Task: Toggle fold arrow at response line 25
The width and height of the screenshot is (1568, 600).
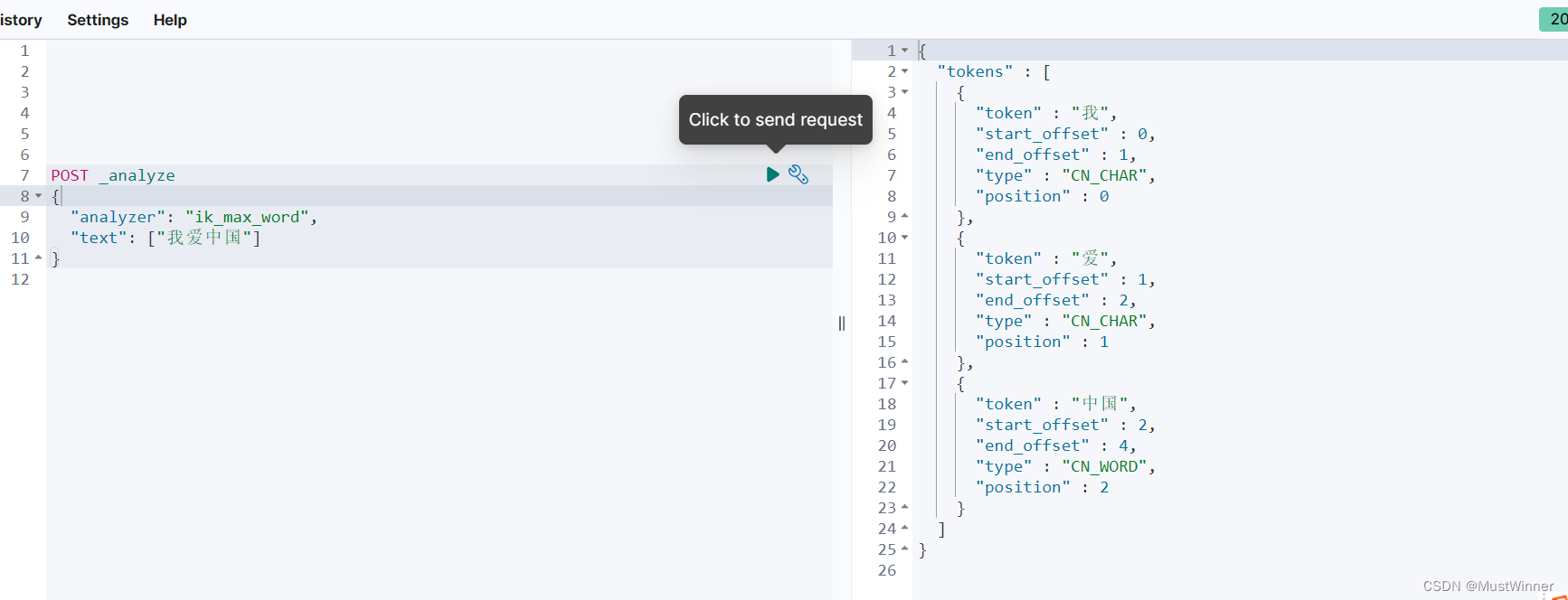Action: [x=904, y=549]
